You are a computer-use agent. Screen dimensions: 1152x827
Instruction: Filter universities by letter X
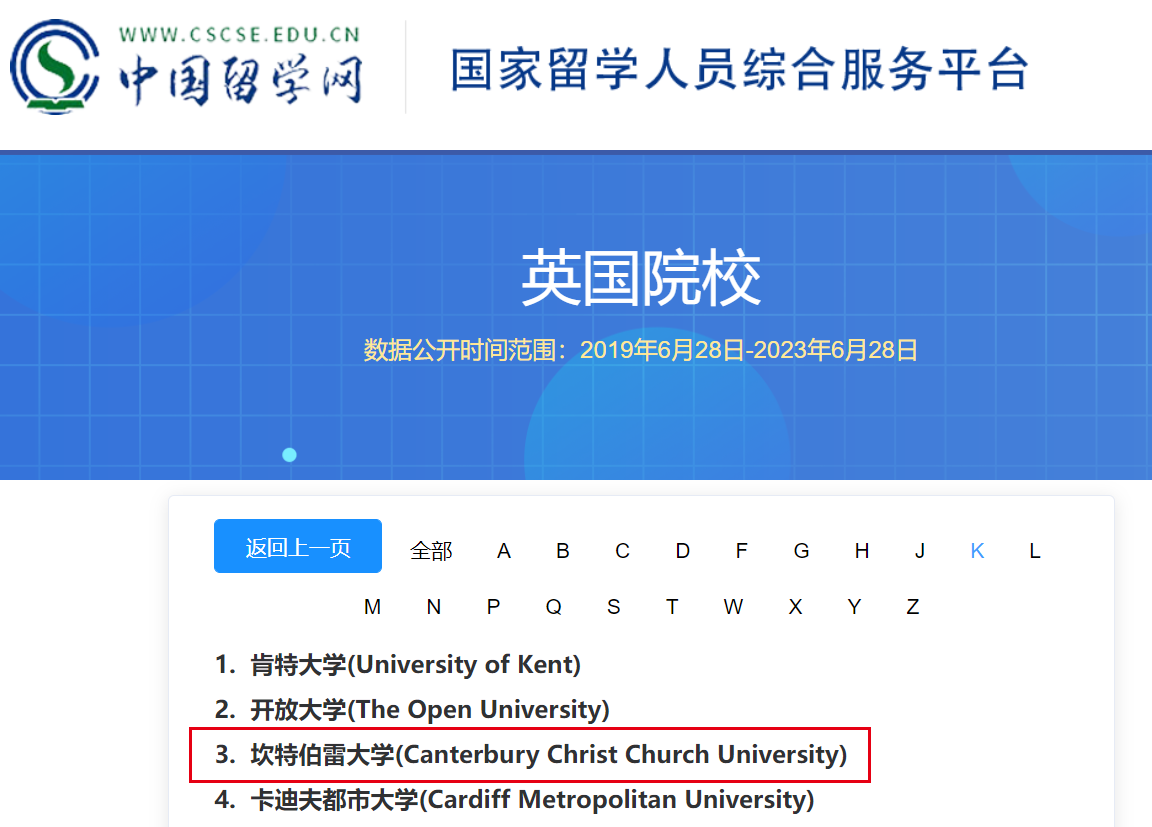point(795,607)
